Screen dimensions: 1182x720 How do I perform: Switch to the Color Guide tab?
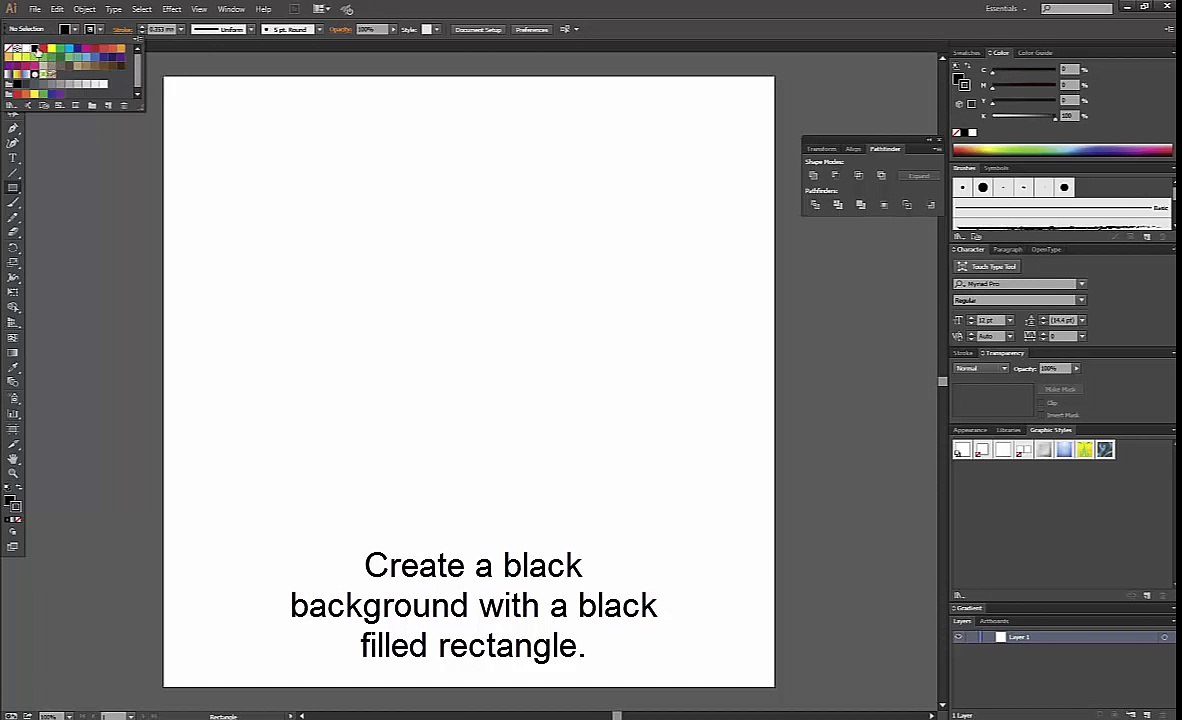(x=1035, y=53)
